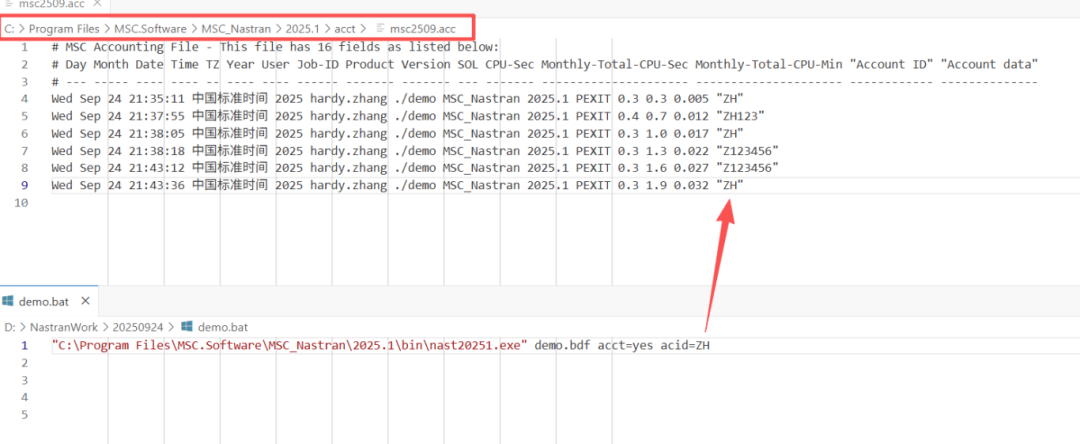Click the nast20251.exe path string in demo.bat
The image size is (1080, 444).
pos(290,346)
